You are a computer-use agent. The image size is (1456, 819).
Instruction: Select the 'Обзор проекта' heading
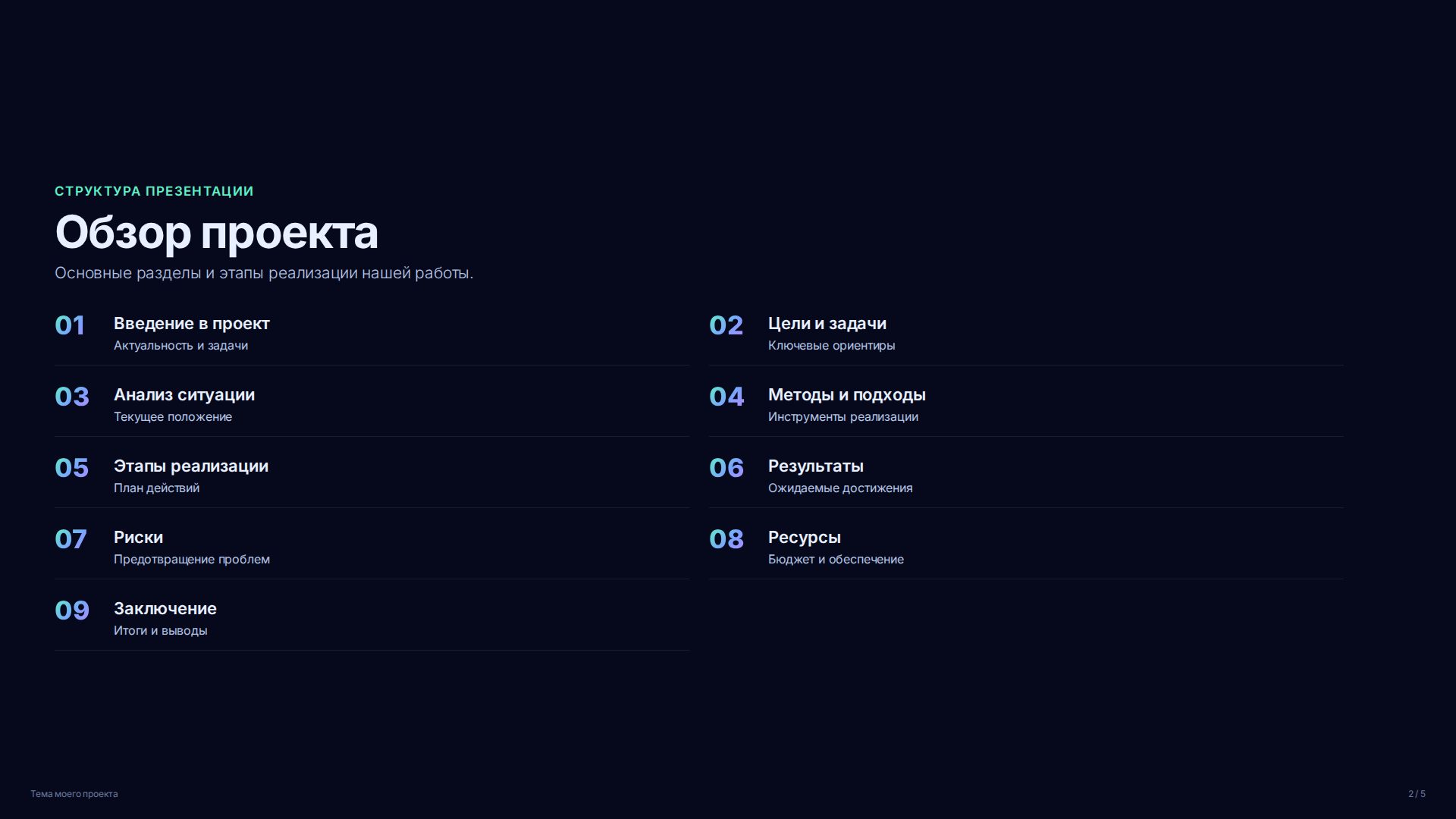tap(216, 233)
